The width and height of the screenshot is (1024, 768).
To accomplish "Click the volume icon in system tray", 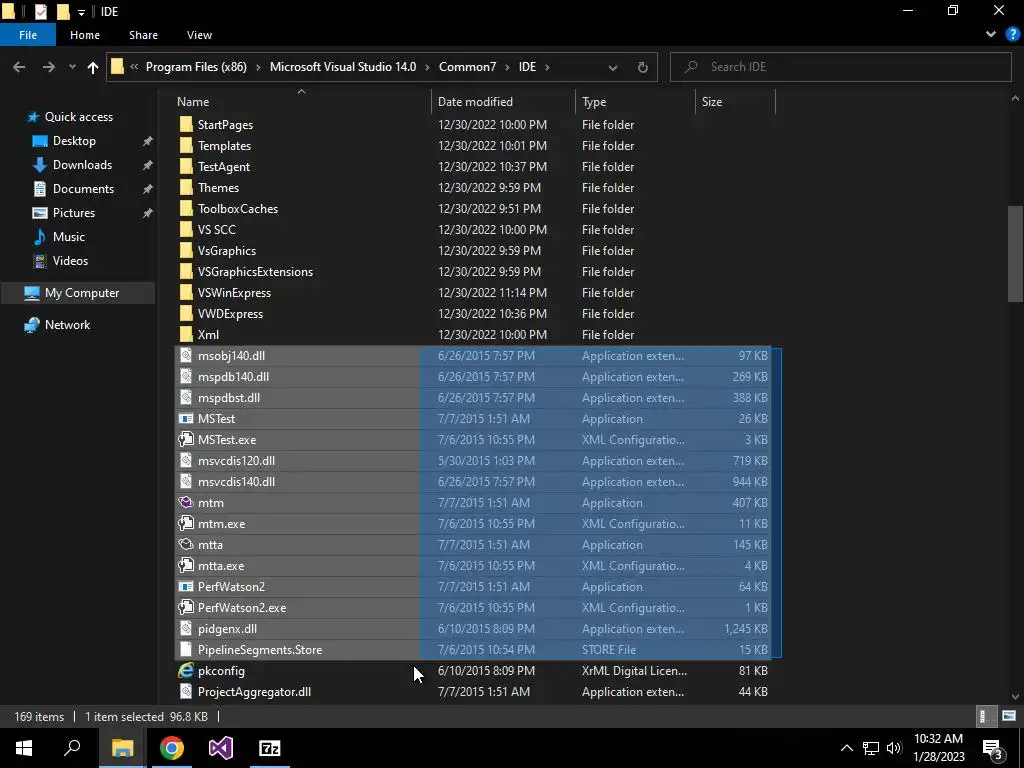I will pos(895,748).
